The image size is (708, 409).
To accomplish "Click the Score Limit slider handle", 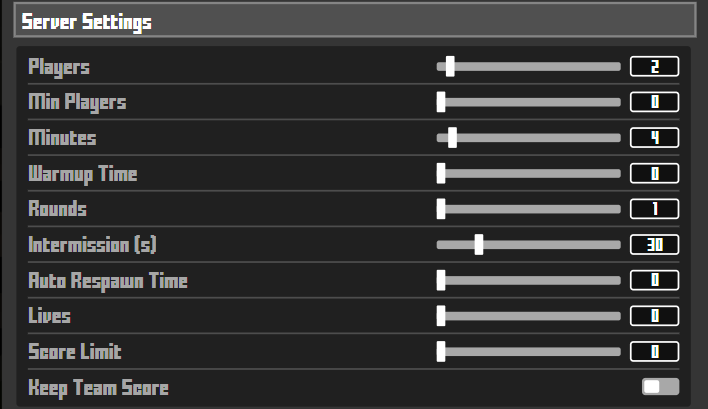I will click(x=440, y=352).
